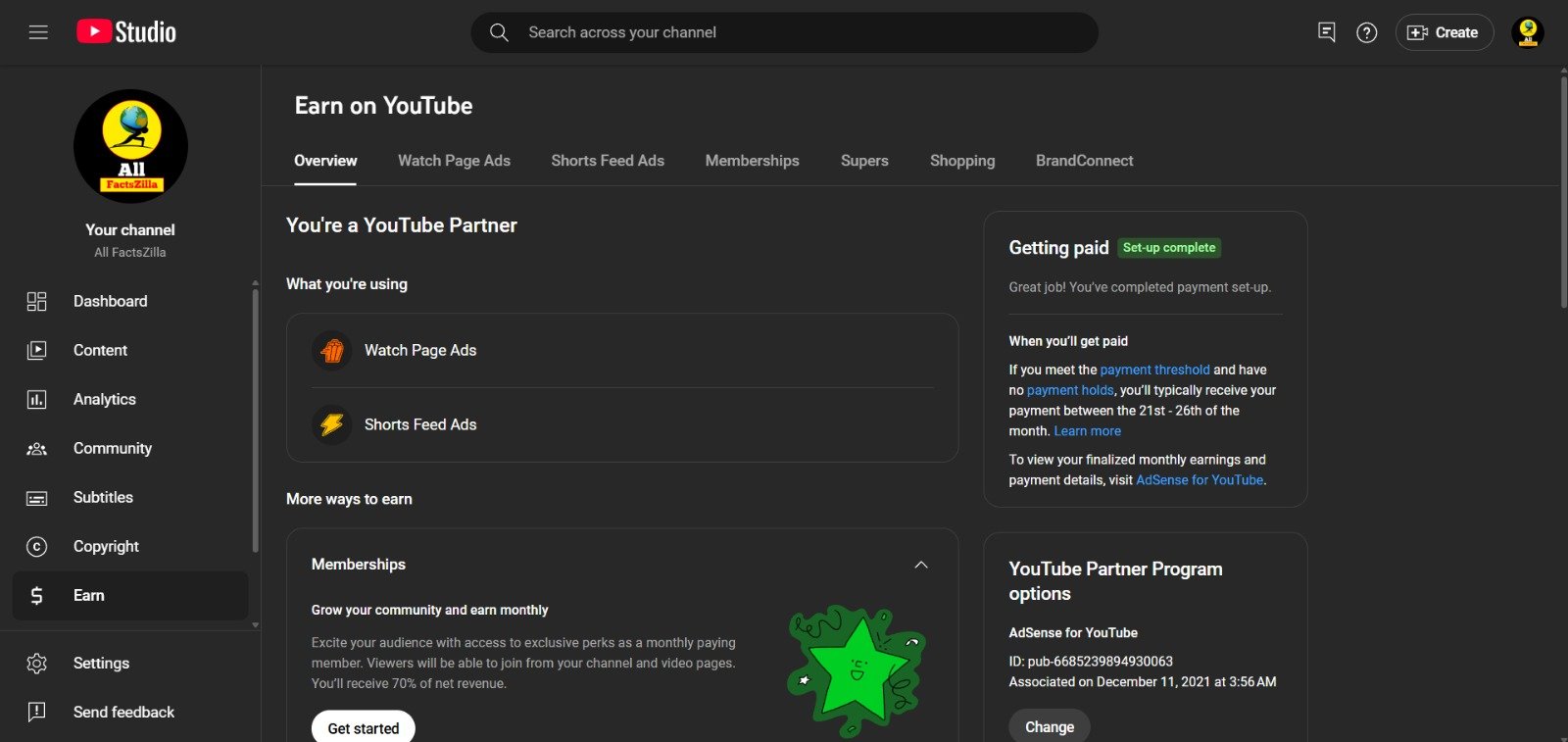Collapse the Memberships card chevron
This screenshot has height=742, width=1568.
[x=921, y=565]
